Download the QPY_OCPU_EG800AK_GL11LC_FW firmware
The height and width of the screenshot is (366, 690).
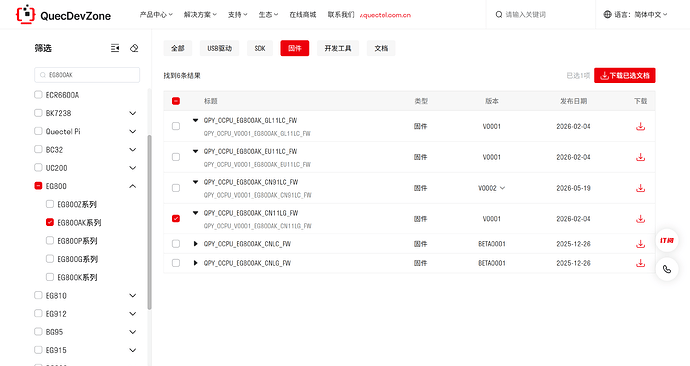pyautogui.click(x=640, y=127)
